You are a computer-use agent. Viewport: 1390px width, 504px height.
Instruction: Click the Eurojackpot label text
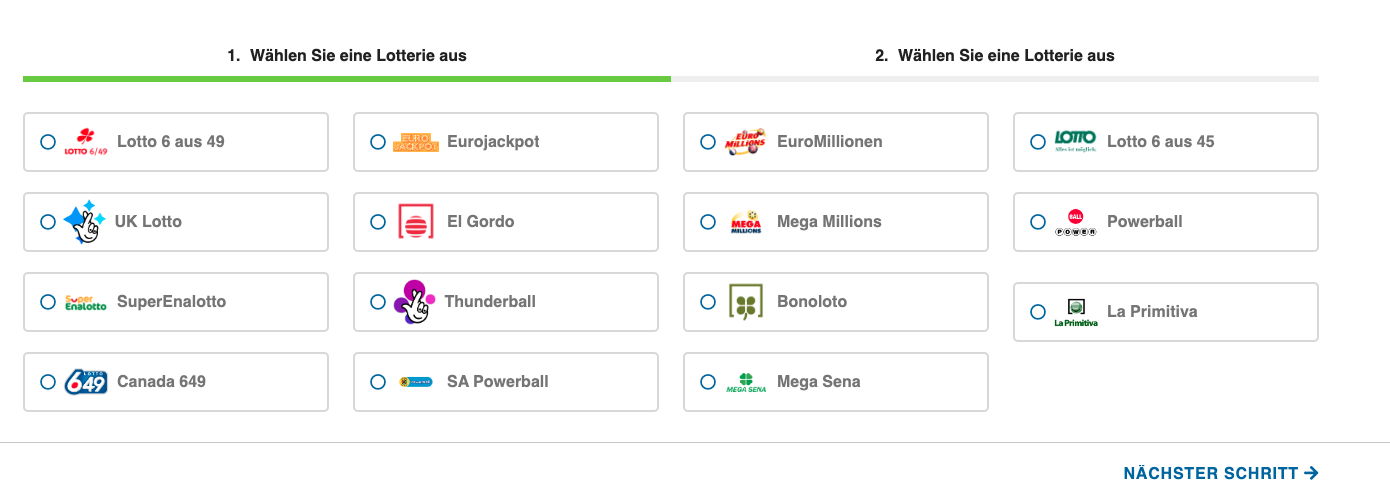[493, 142]
